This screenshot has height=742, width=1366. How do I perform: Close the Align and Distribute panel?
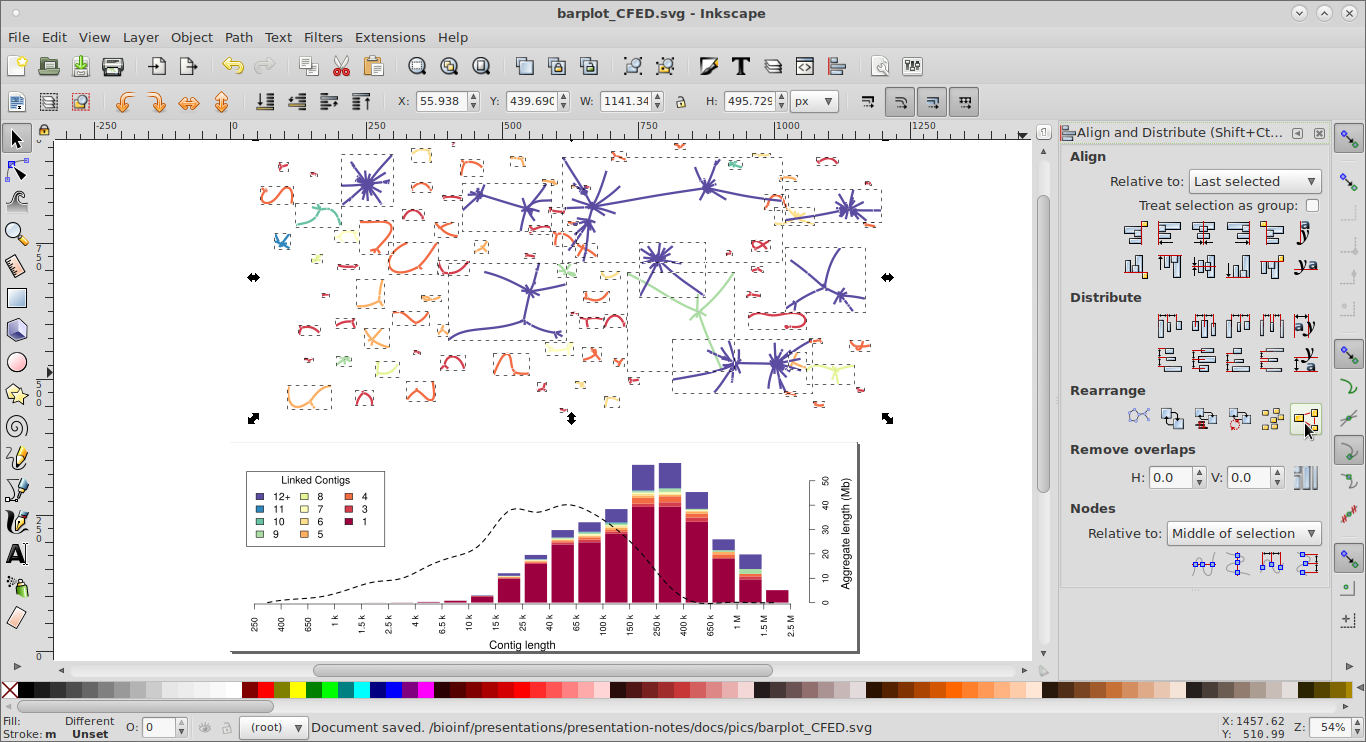pos(1319,133)
